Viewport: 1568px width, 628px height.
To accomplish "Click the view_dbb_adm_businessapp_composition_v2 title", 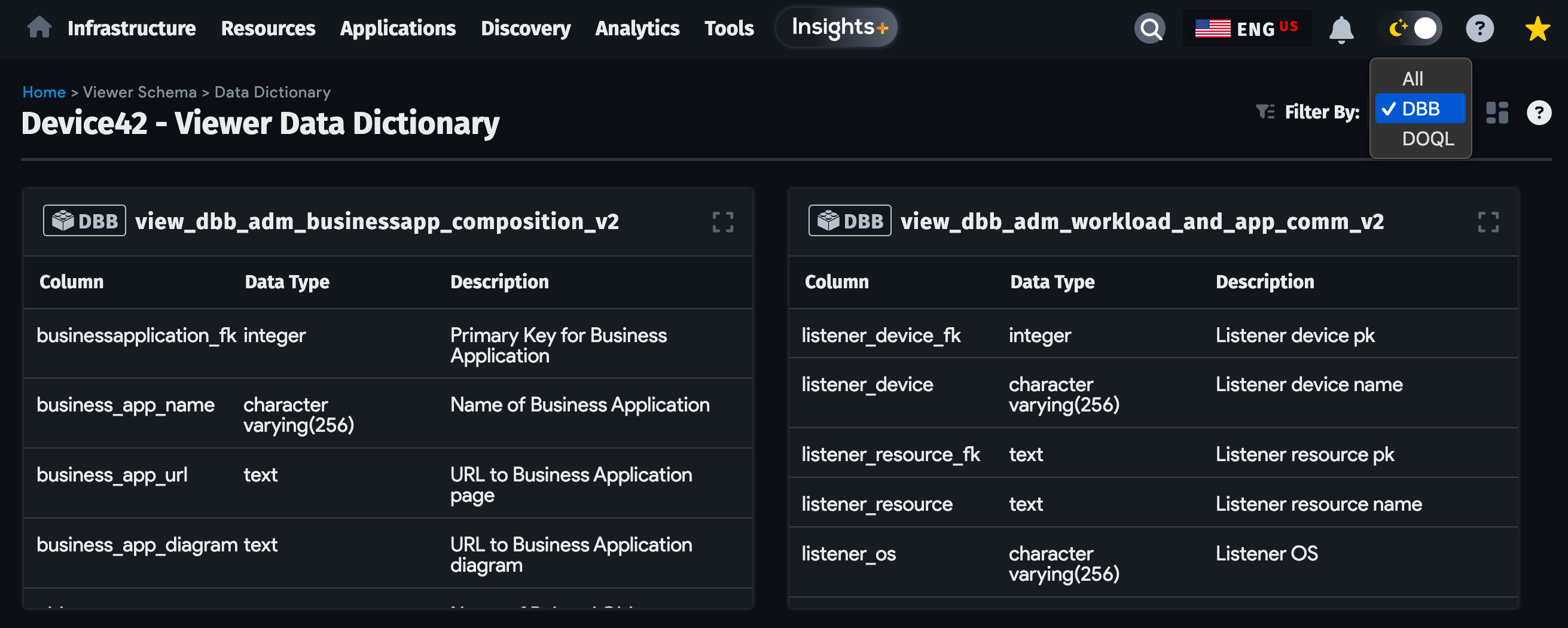I will coord(377,221).
